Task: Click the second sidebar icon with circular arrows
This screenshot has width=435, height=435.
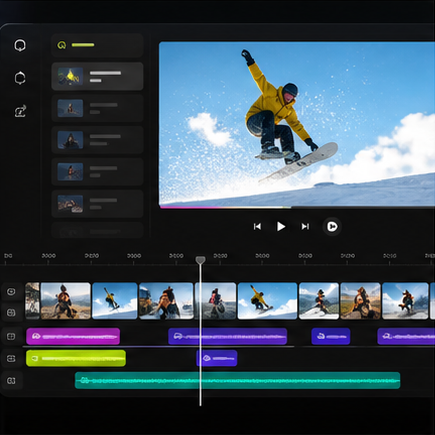Action: [20, 78]
